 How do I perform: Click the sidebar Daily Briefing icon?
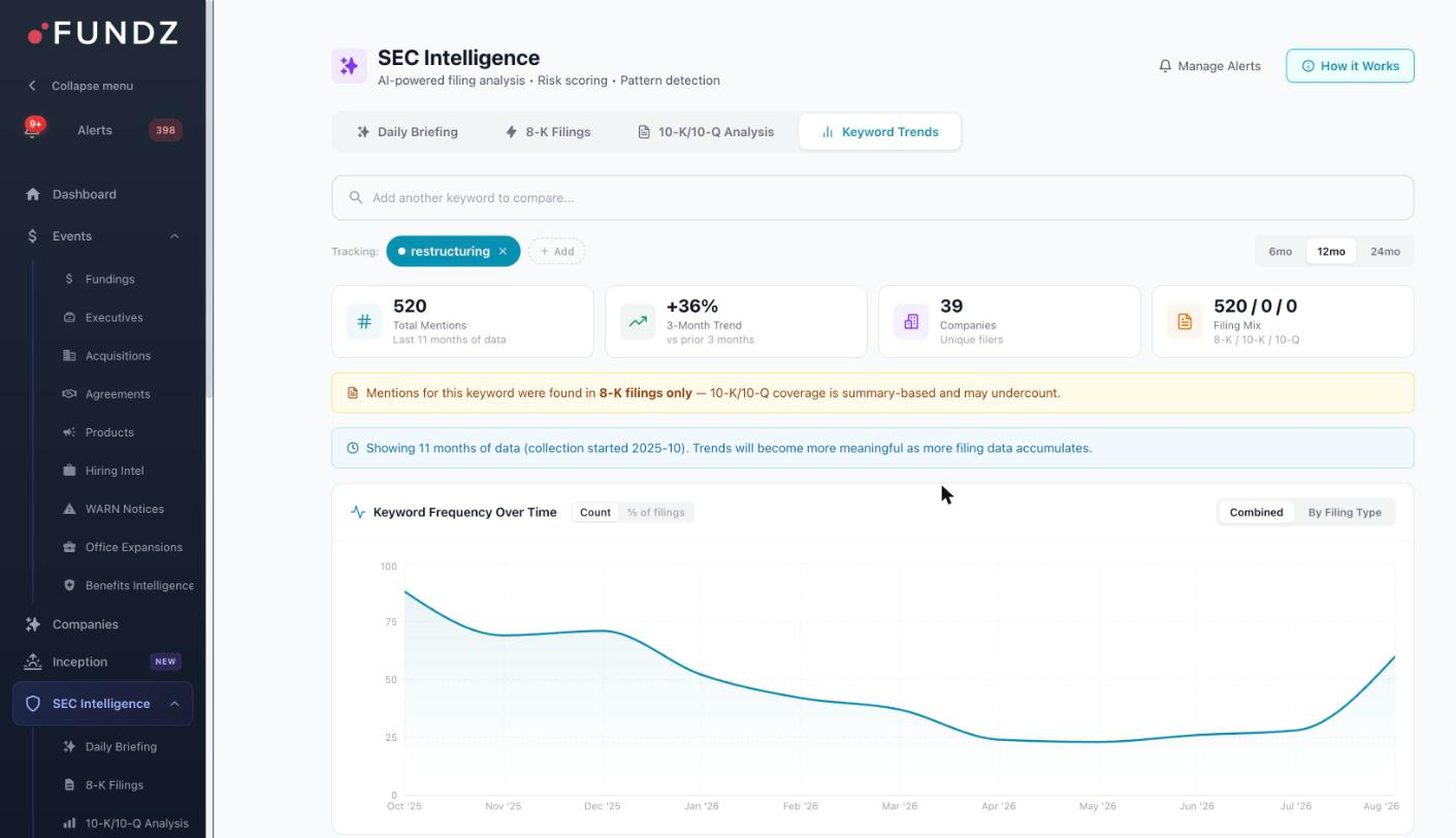coord(69,746)
